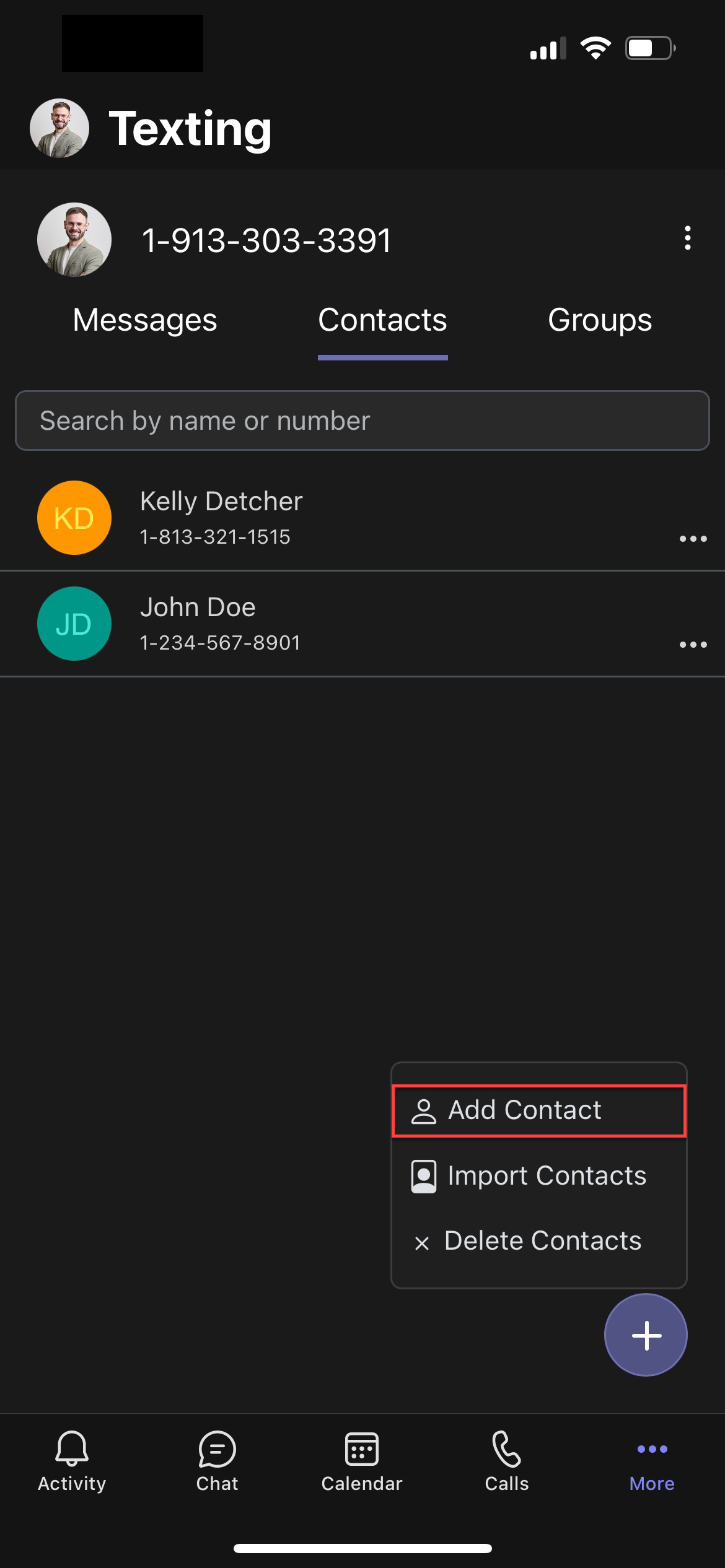Tap the profile photo beside Texting title
This screenshot has height=1568, width=725.
59,128
